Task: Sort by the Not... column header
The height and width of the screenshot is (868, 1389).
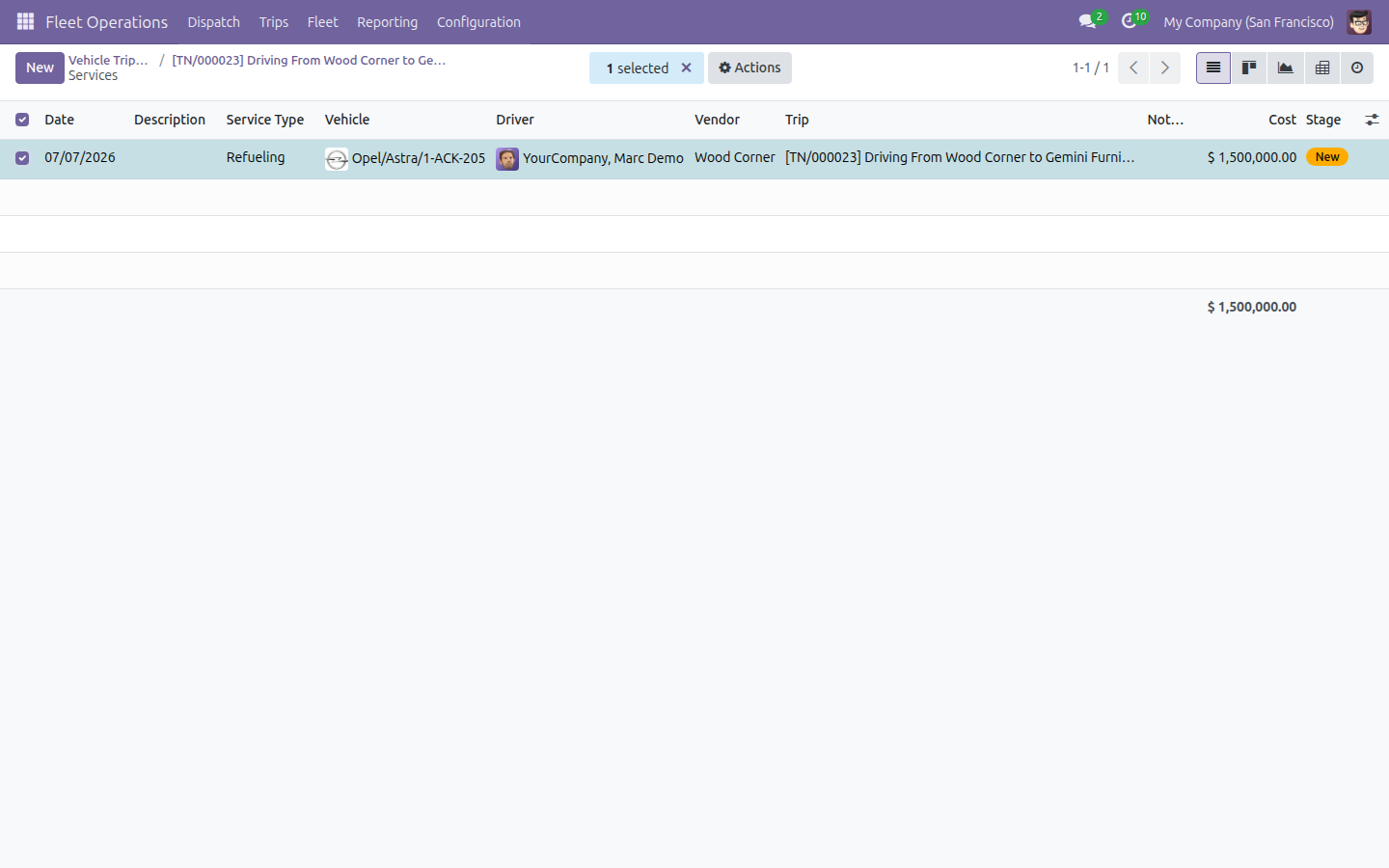Action: pyautogui.click(x=1165, y=120)
